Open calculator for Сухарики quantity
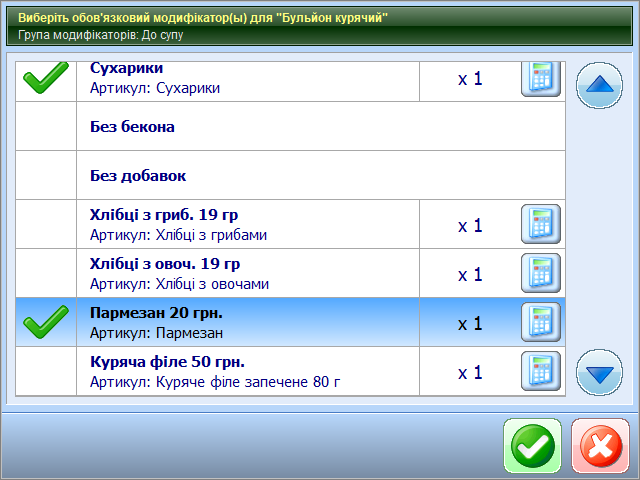 [x=541, y=79]
